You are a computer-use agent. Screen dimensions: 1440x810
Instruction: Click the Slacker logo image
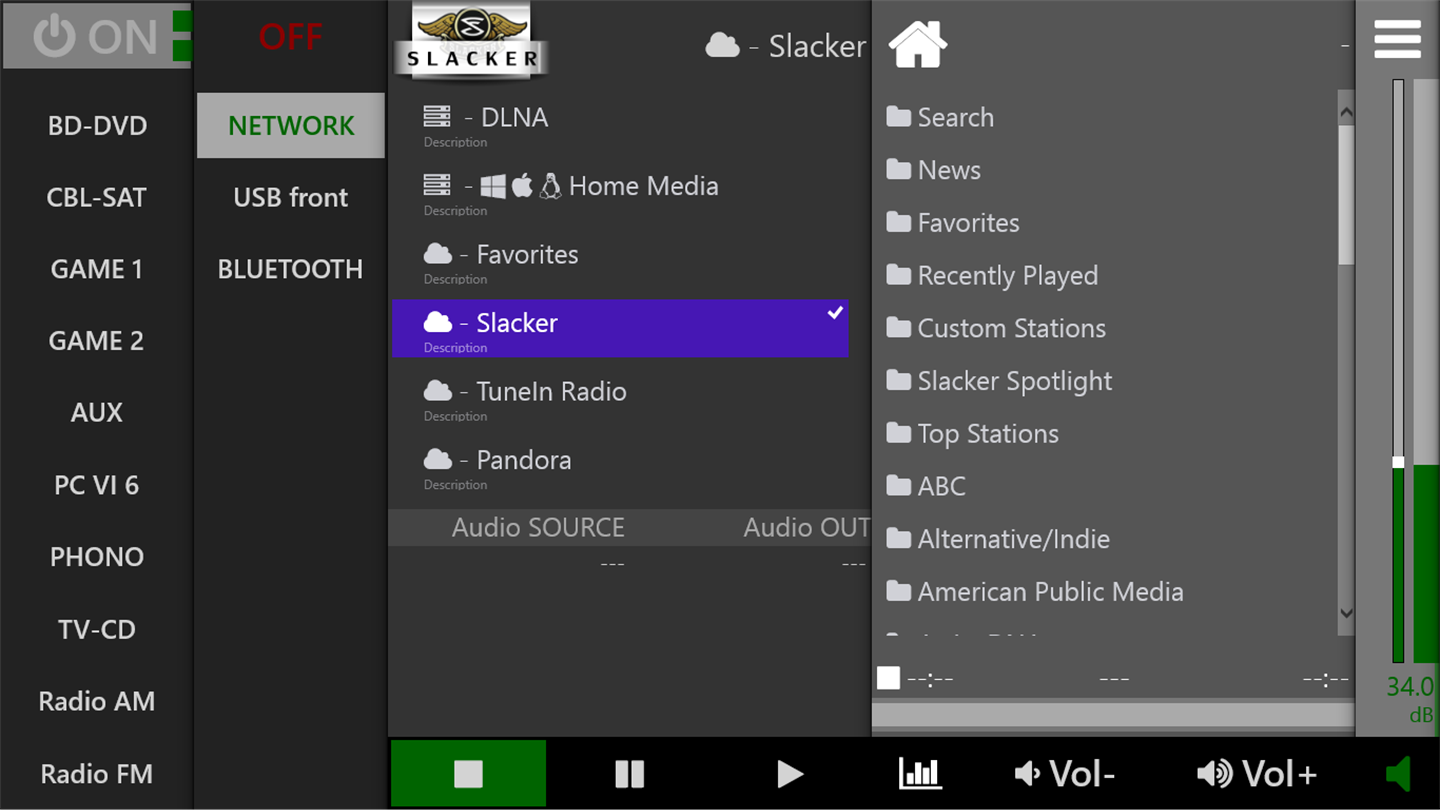coord(469,41)
